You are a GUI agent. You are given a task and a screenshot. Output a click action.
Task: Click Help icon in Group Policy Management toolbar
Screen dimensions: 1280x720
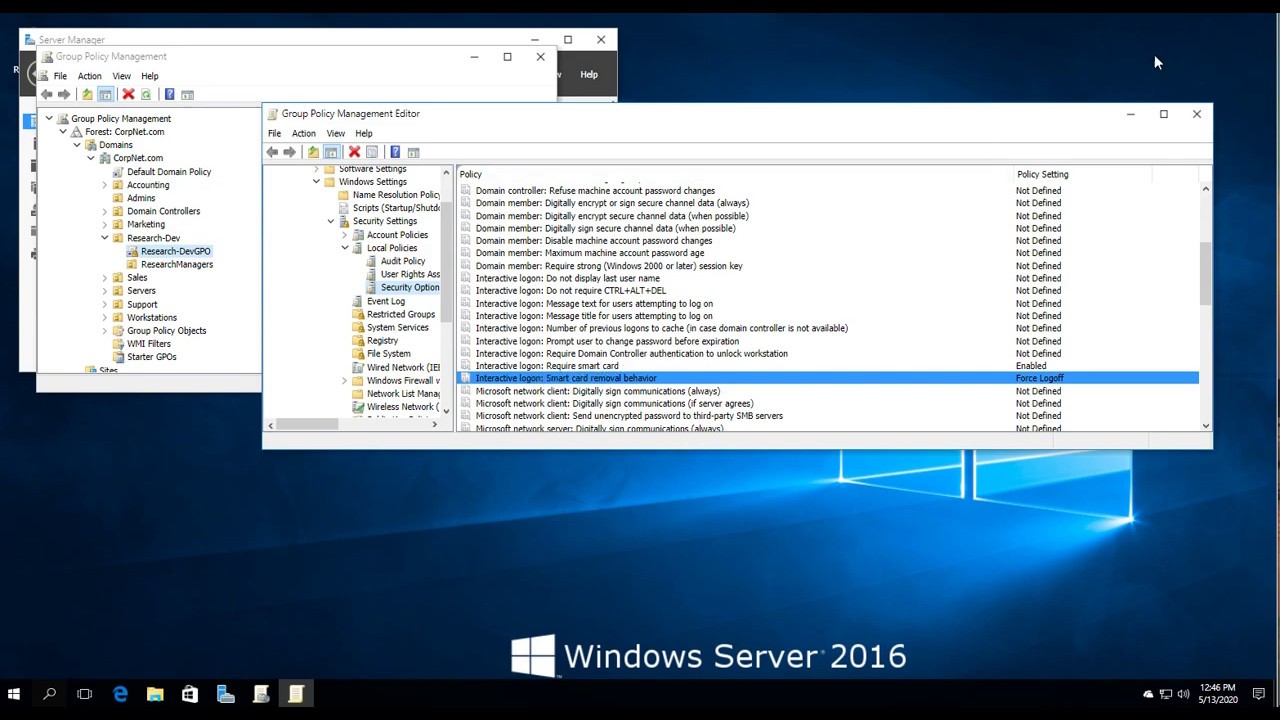point(169,94)
